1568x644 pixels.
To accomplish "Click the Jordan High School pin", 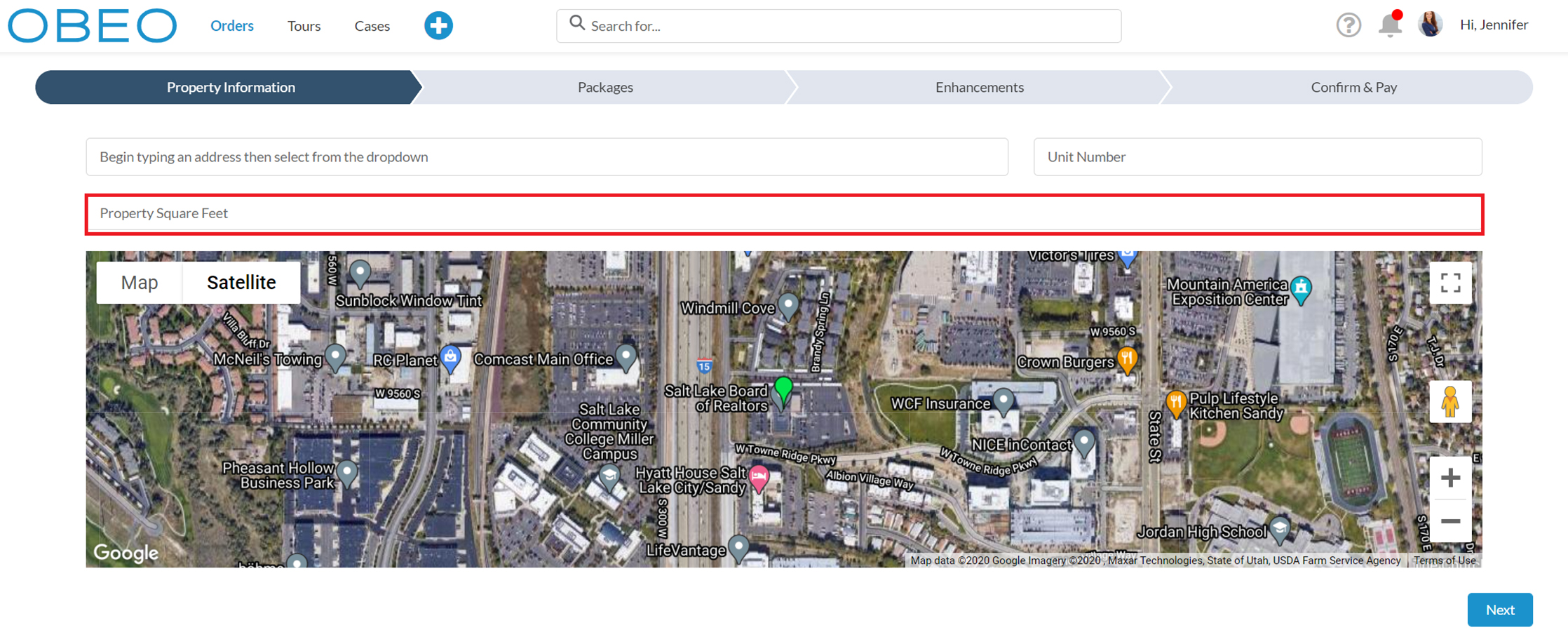I will point(1279,531).
